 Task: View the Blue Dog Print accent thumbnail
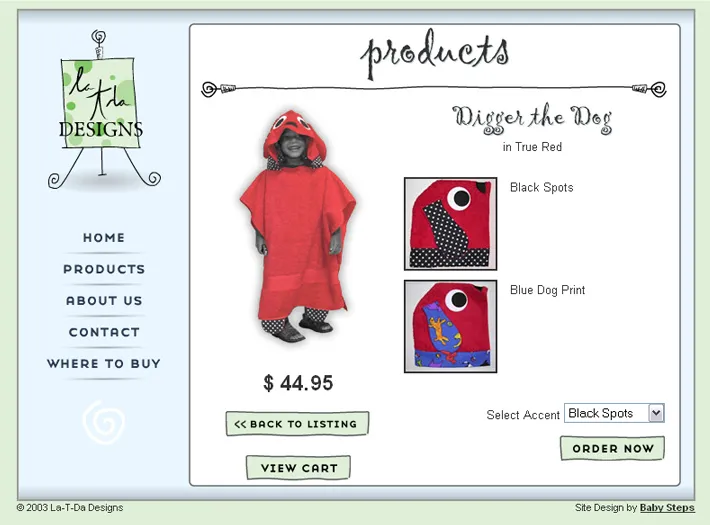point(451,326)
